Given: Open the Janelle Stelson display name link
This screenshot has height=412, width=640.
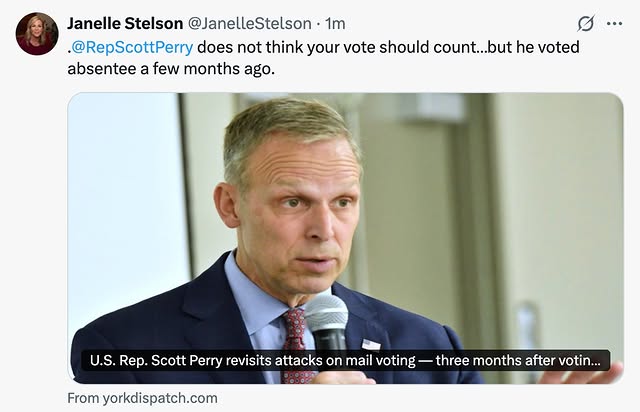Looking at the screenshot, I should coord(122,23).
